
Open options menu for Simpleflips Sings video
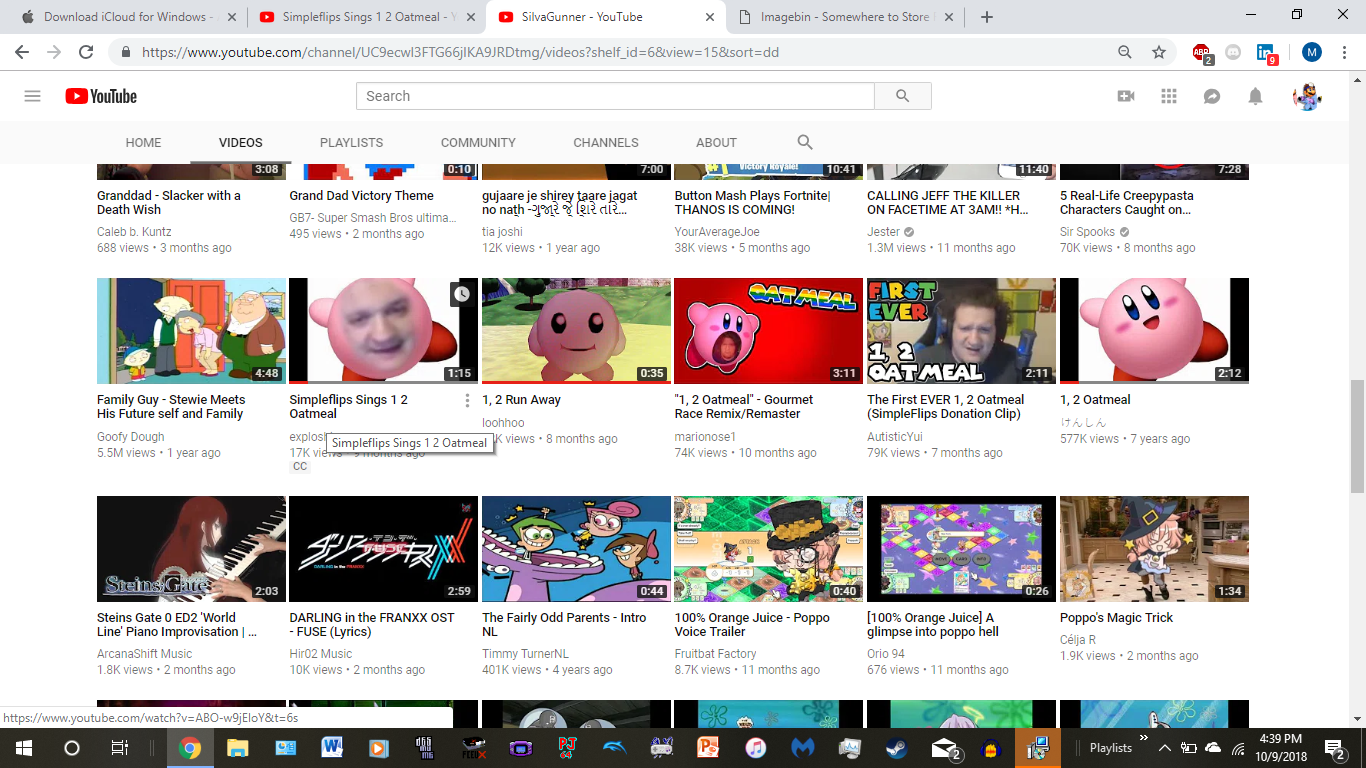tap(467, 400)
